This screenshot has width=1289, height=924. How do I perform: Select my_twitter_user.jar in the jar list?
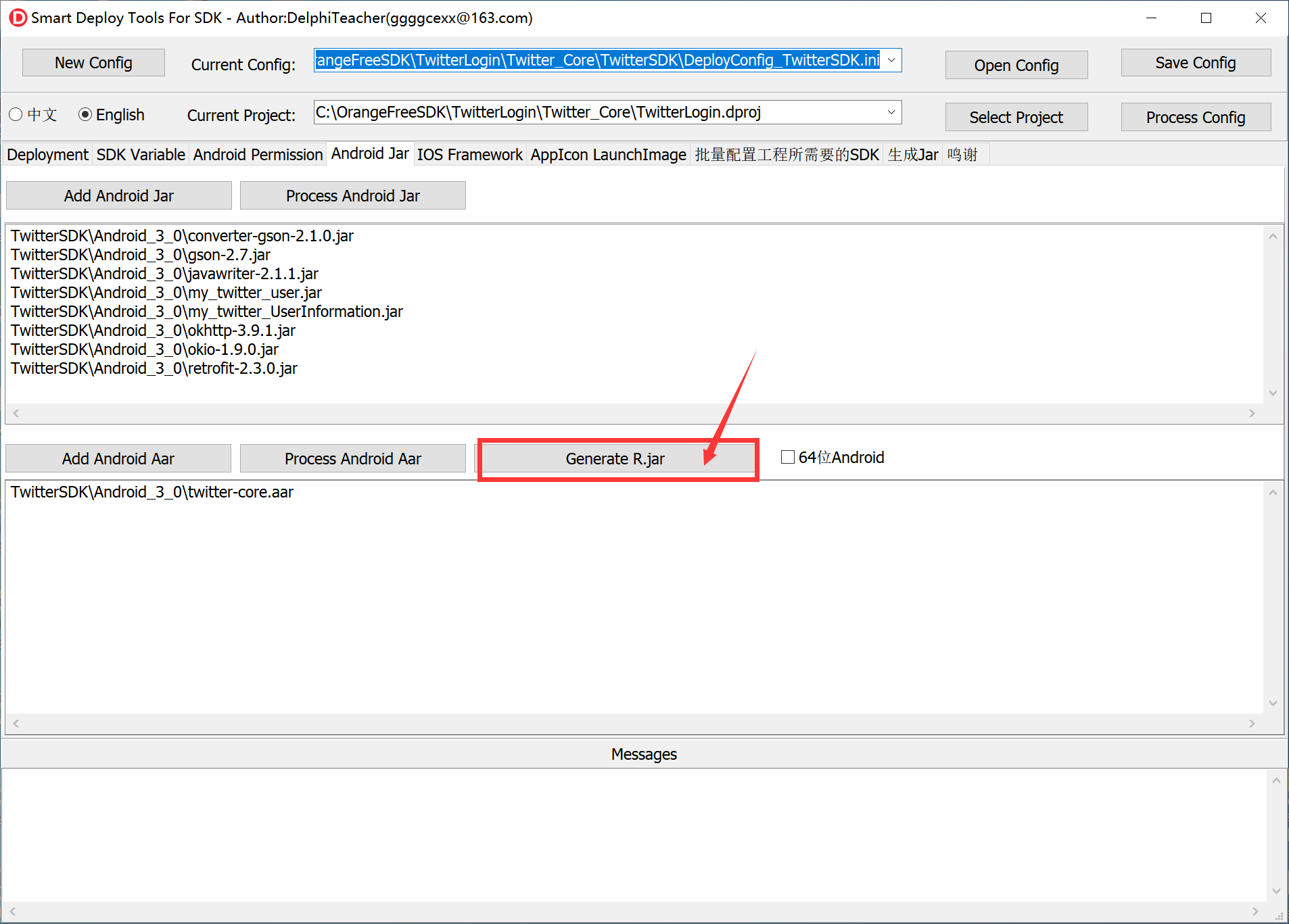click(166, 293)
